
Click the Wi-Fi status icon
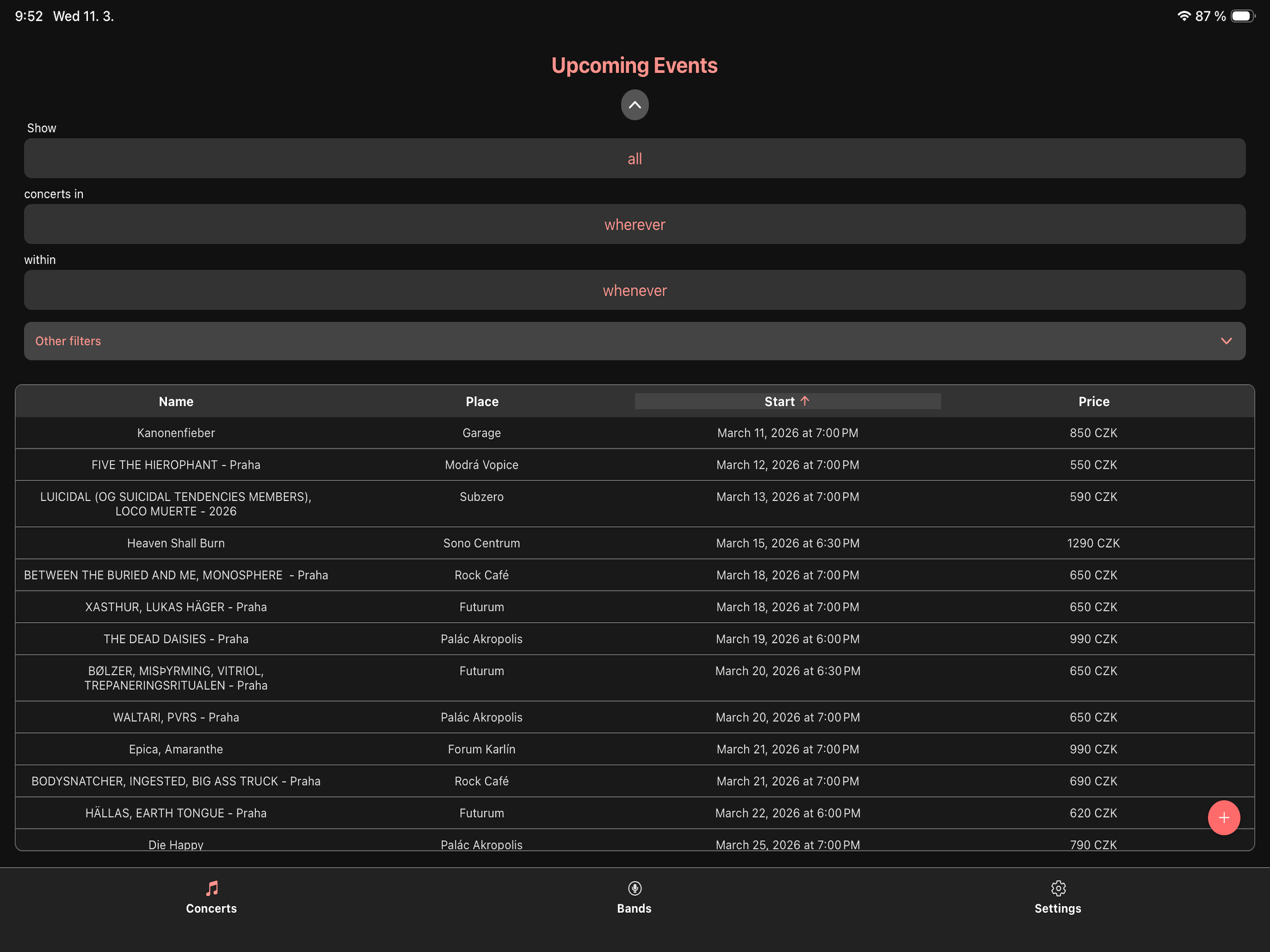coord(1184,16)
